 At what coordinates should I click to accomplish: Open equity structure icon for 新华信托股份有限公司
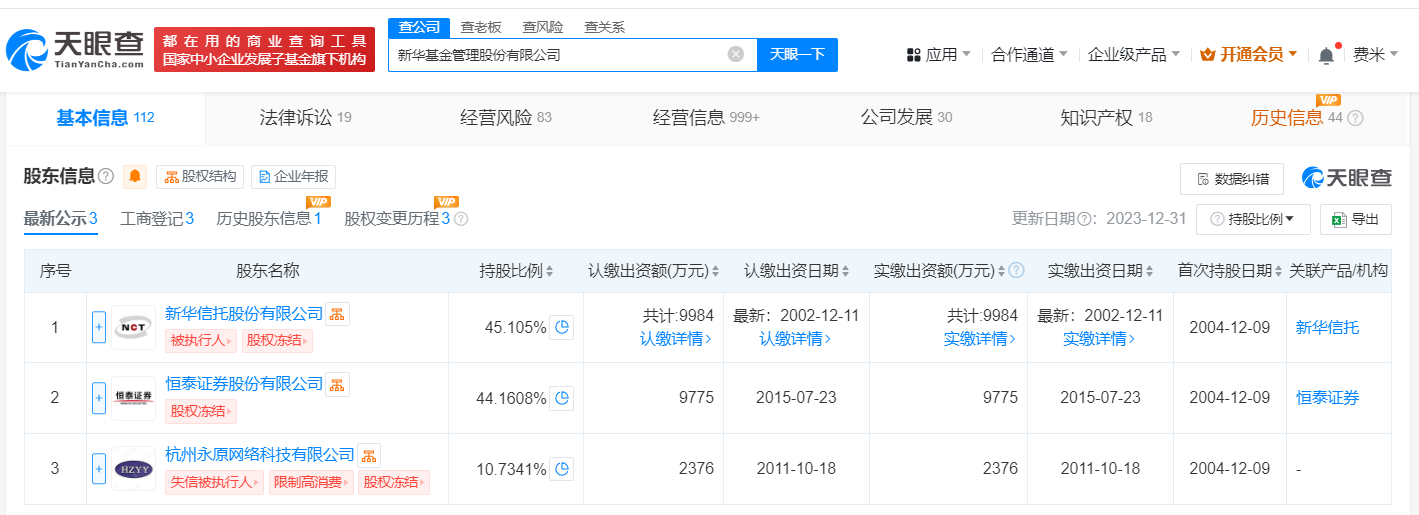(x=338, y=314)
